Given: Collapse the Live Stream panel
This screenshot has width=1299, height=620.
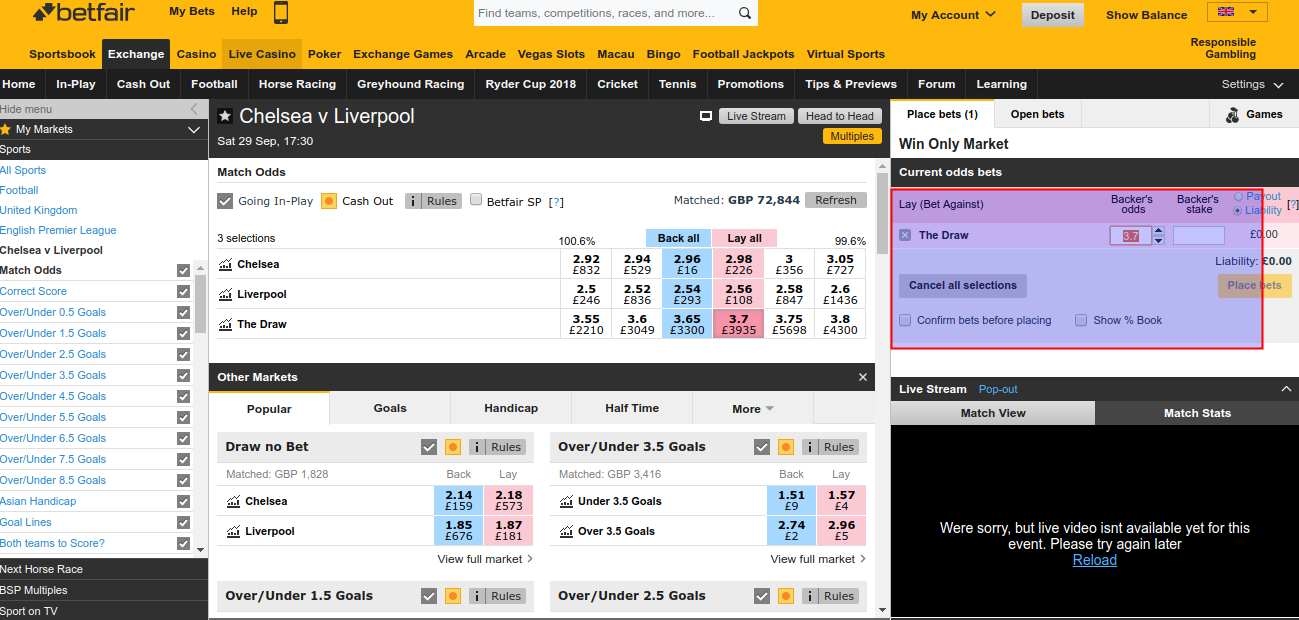Looking at the screenshot, I should pyautogui.click(x=1286, y=389).
